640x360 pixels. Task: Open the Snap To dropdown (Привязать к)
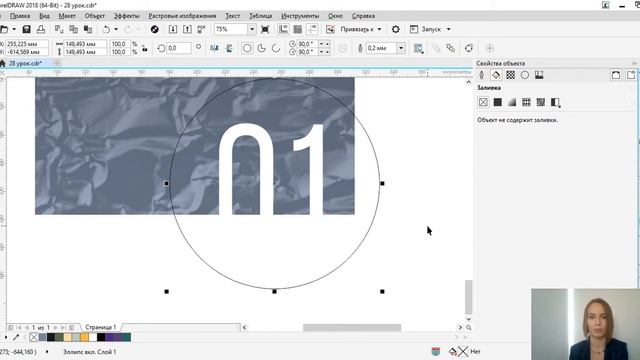click(x=361, y=29)
